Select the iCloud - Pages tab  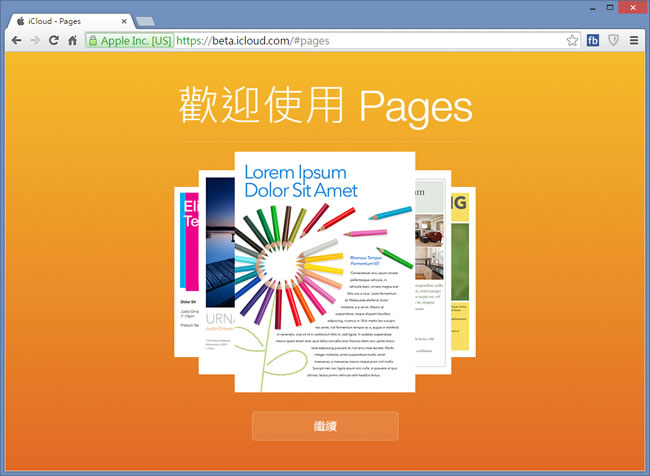pyautogui.click(x=70, y=21)
